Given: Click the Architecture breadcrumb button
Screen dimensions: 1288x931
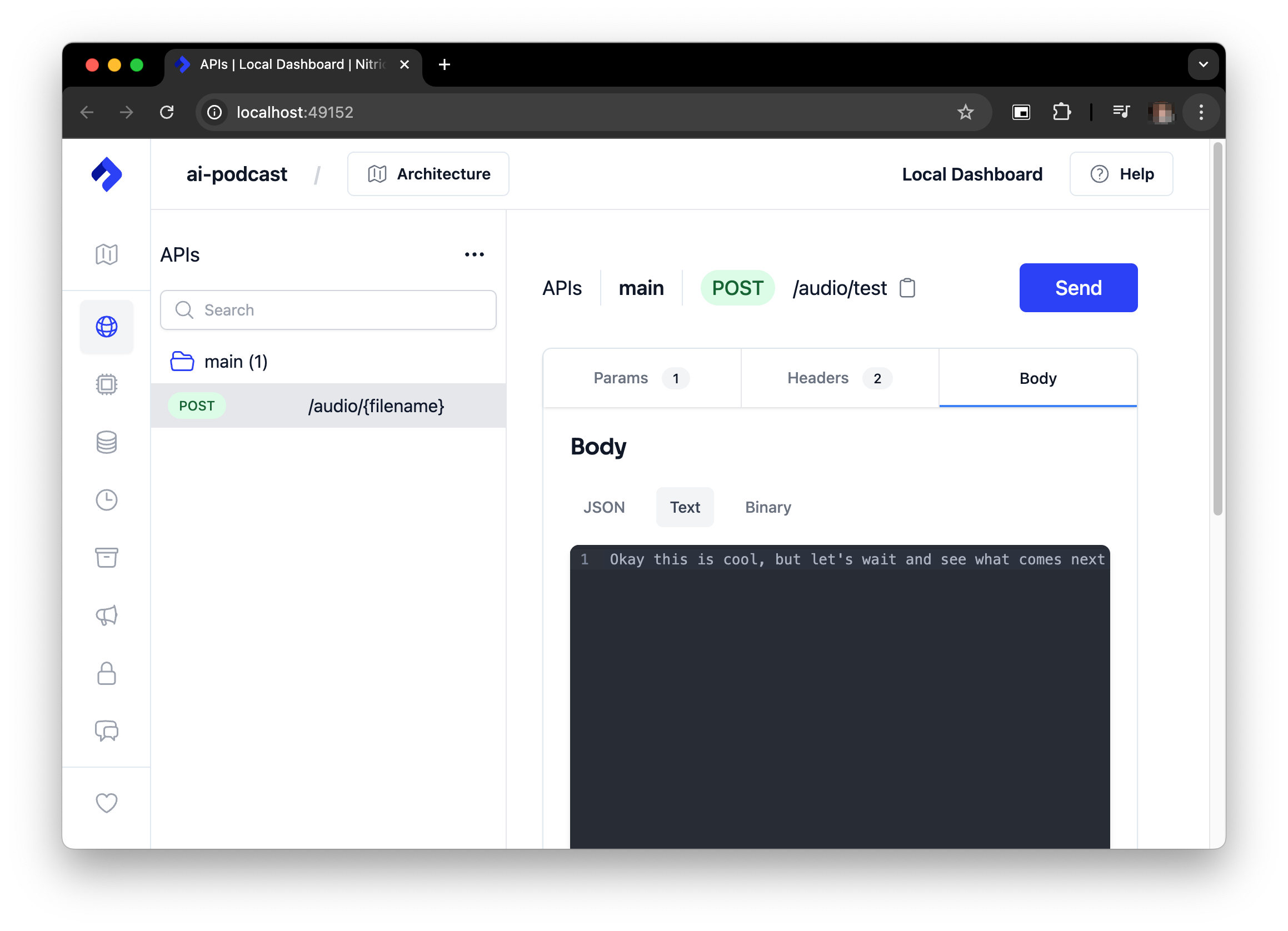Looking at the screenshot, I should pyautogui.click(x=428, y=174).
